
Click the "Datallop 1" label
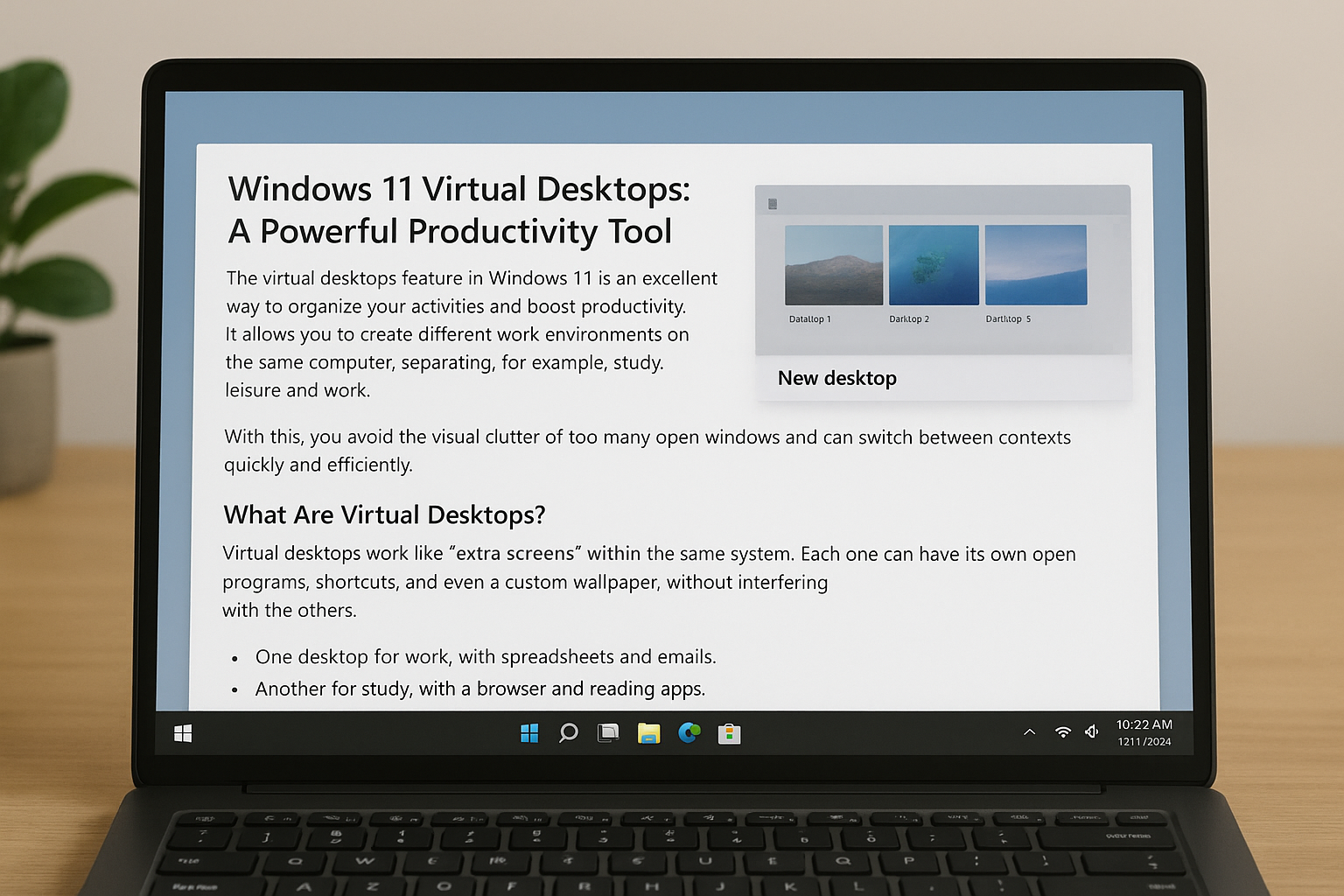pos(810,319)
